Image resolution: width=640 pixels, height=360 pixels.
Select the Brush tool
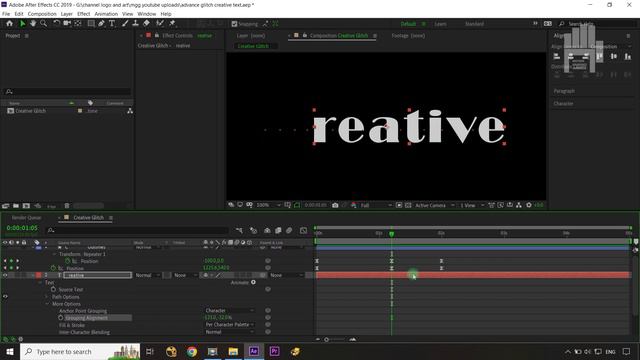click(125, 24)
